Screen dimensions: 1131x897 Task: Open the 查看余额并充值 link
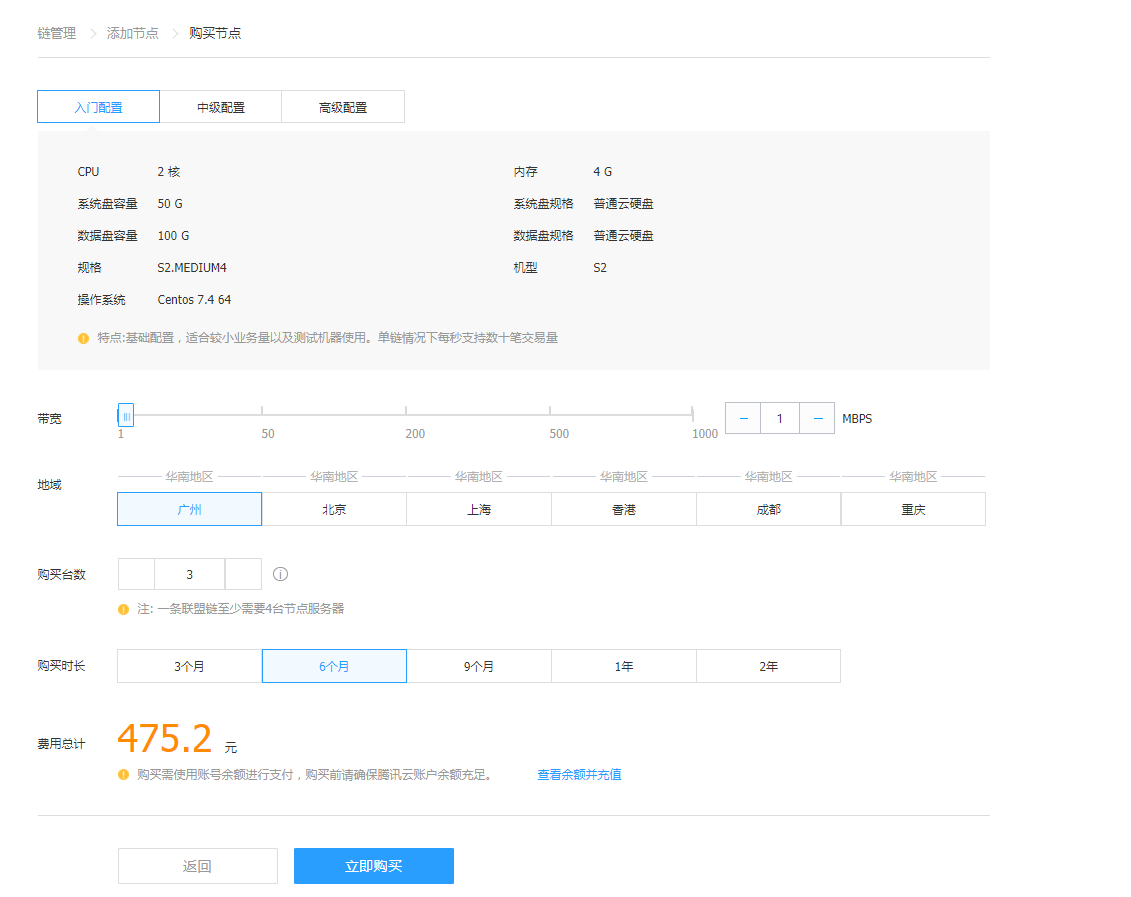579,775
